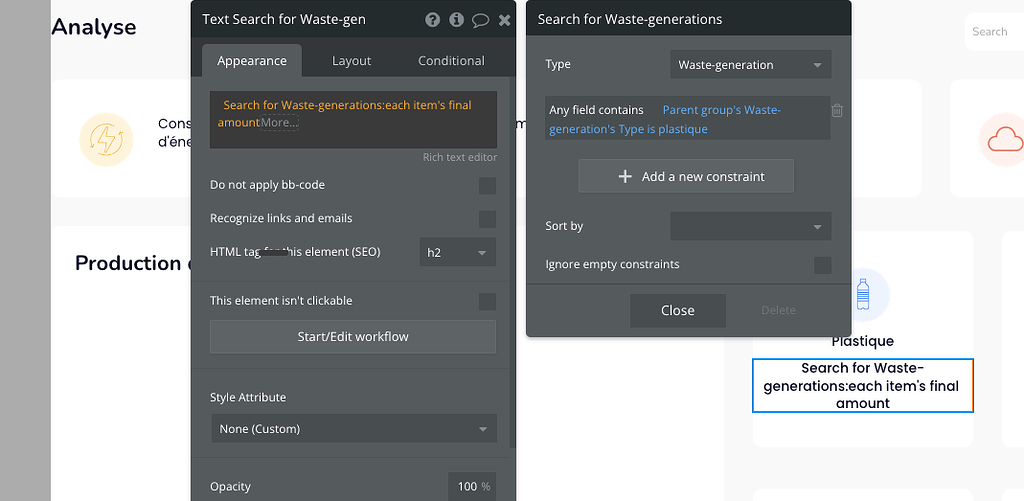
Task: Enable 'Do not apply bb-code' checkbox
Action: pos(487,185)
